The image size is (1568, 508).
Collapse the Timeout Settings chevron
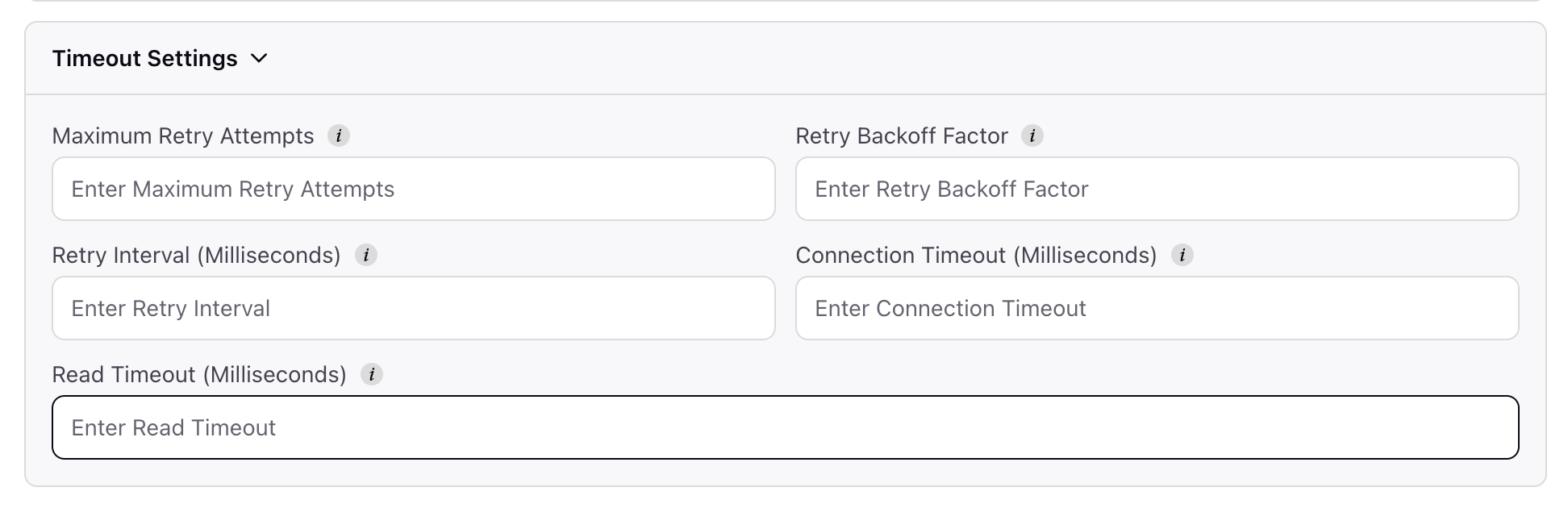pyautogui.click(x=259, y=59)
